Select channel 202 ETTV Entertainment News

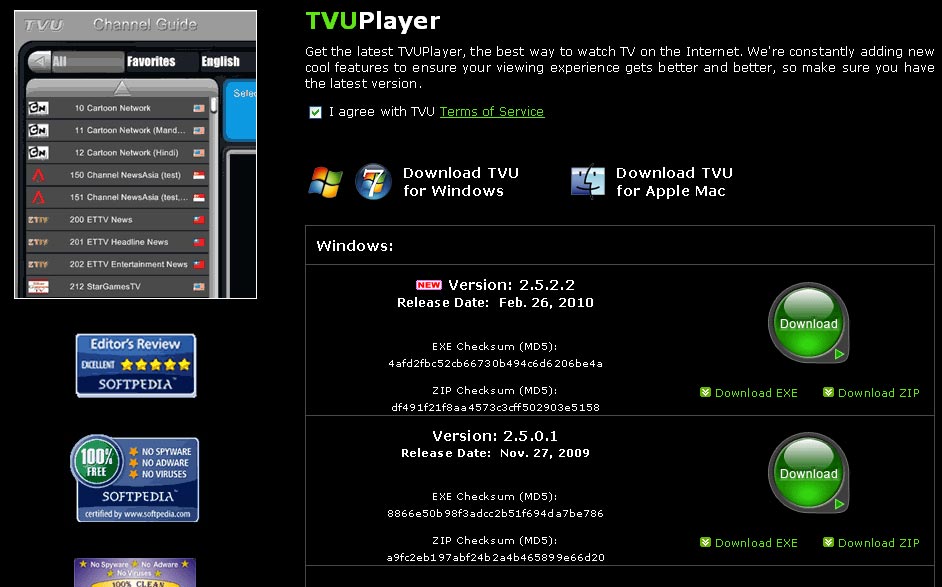pyautogui.click(x=117, y=264)
